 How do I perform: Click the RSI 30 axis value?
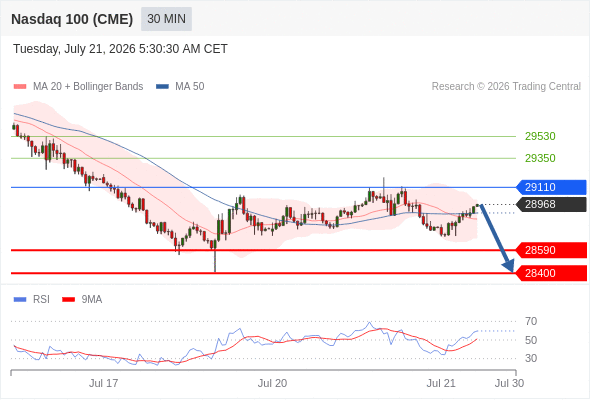click(x=531, y=358)
